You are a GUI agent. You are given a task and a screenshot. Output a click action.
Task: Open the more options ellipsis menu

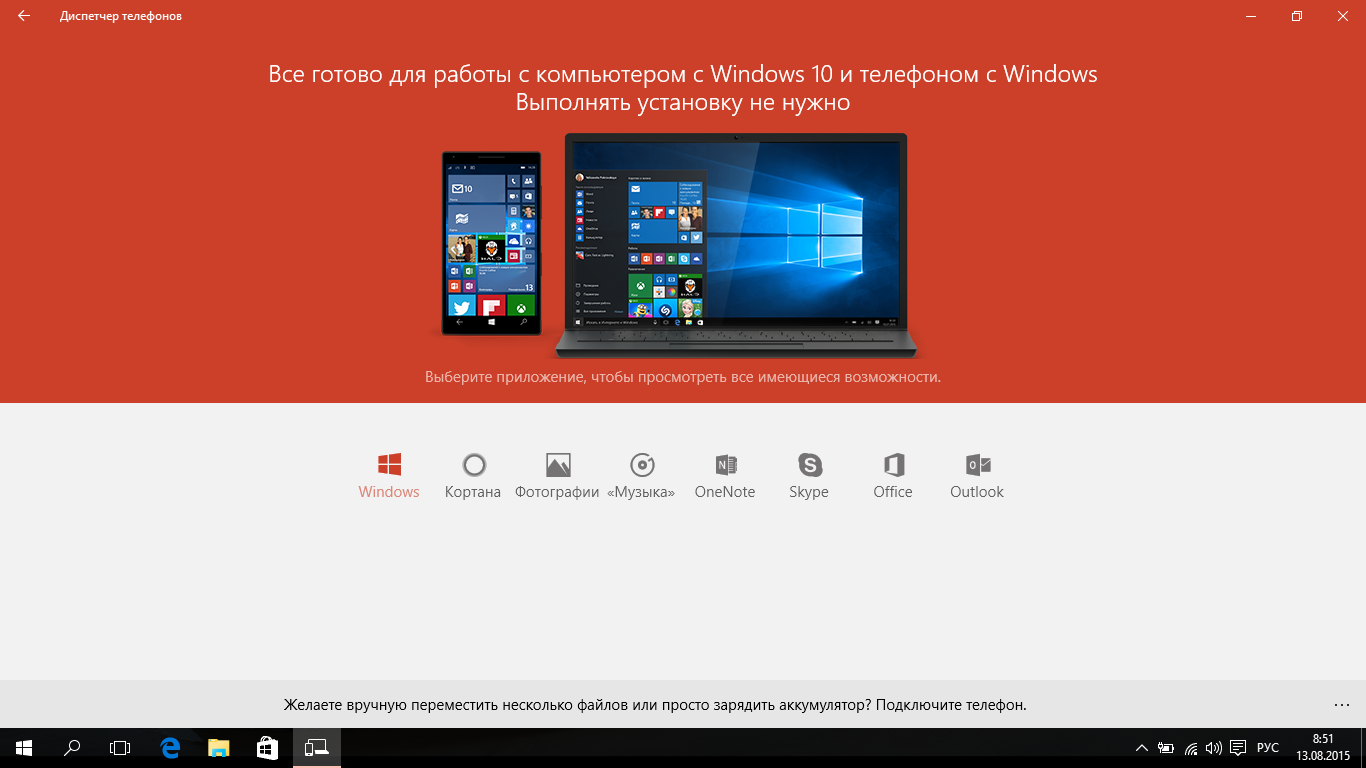[x=1342, y=705]
